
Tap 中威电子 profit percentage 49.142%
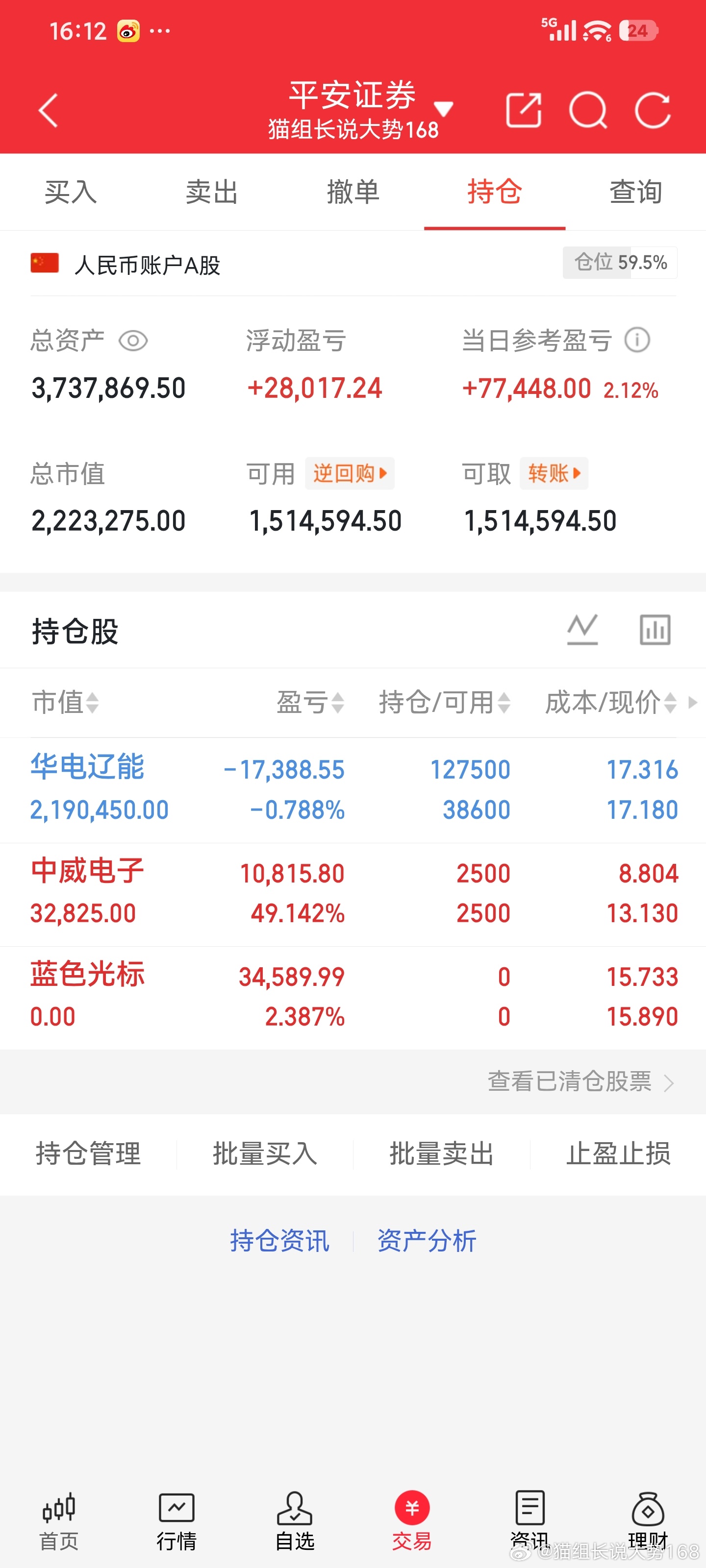click(298, 914)
